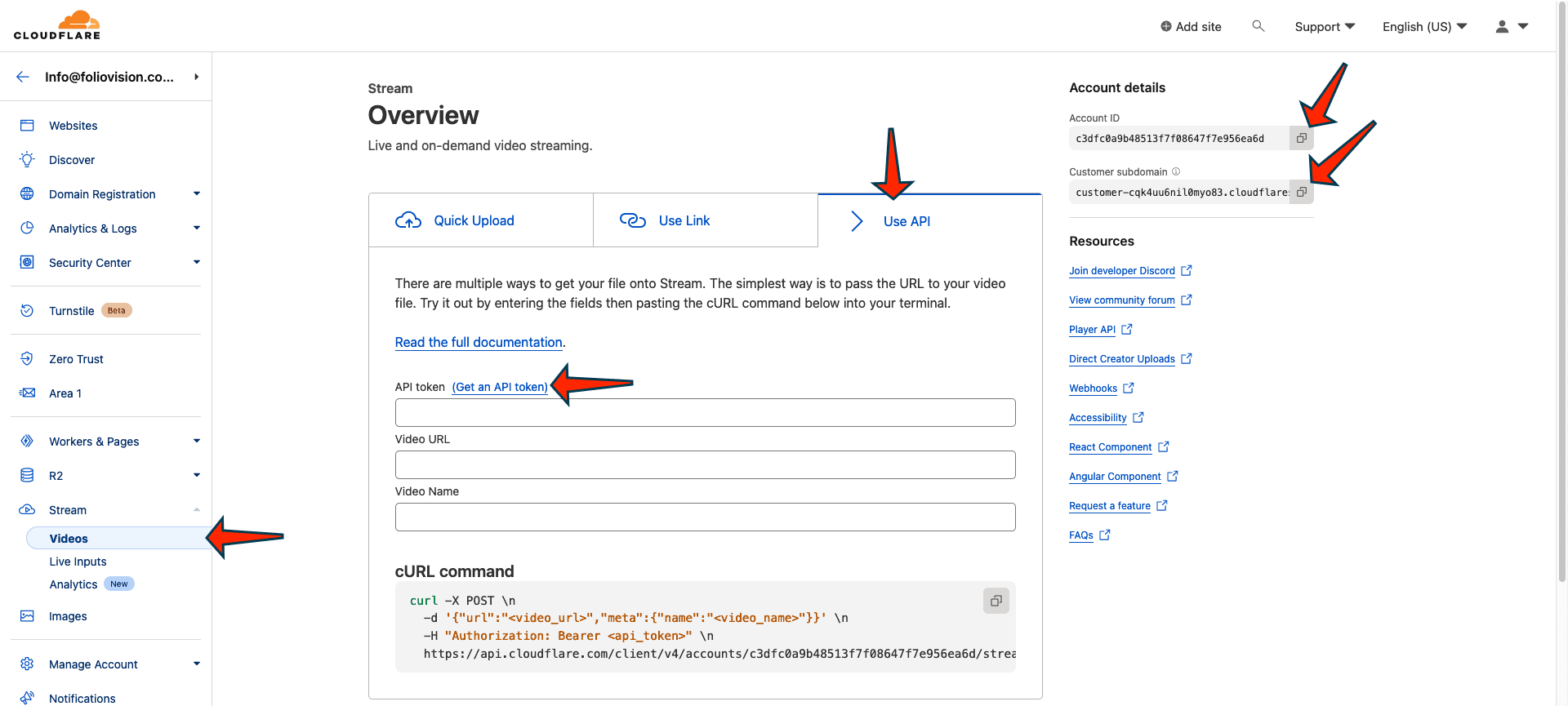The width and height of the screenshot is (1568, 706).
Task: Switch to the Use API tab
Action: 930,220
